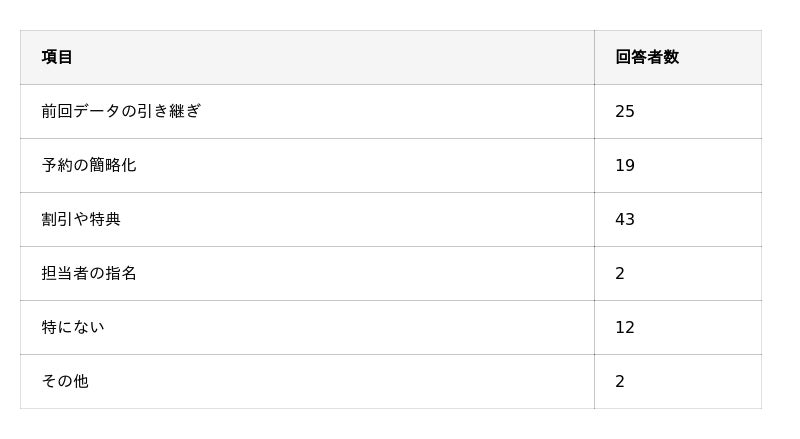Click the respondent count 43 cell
The width and height of the screenshot is (800, 439).
click(625, 219)
